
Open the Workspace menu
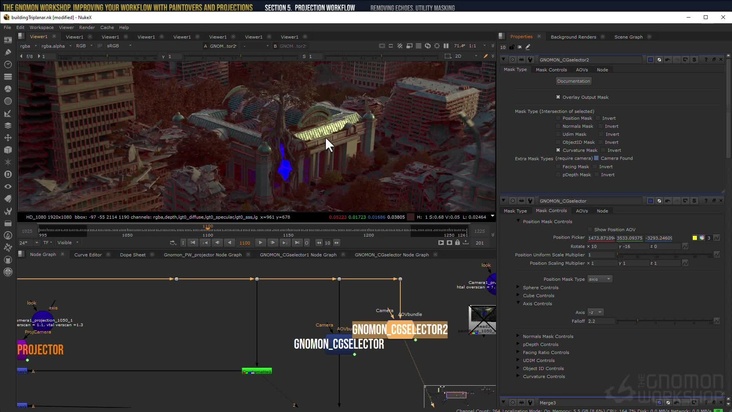(x=41, y=28)
